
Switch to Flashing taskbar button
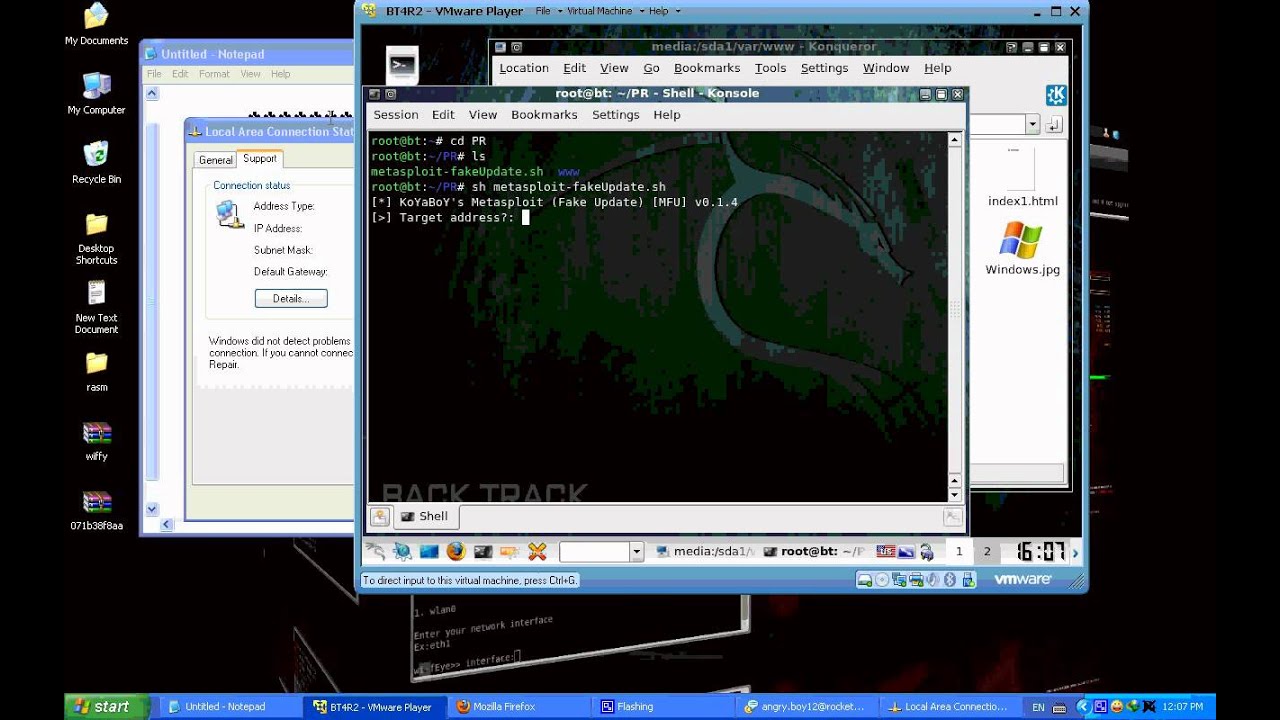tap(664, 706)
